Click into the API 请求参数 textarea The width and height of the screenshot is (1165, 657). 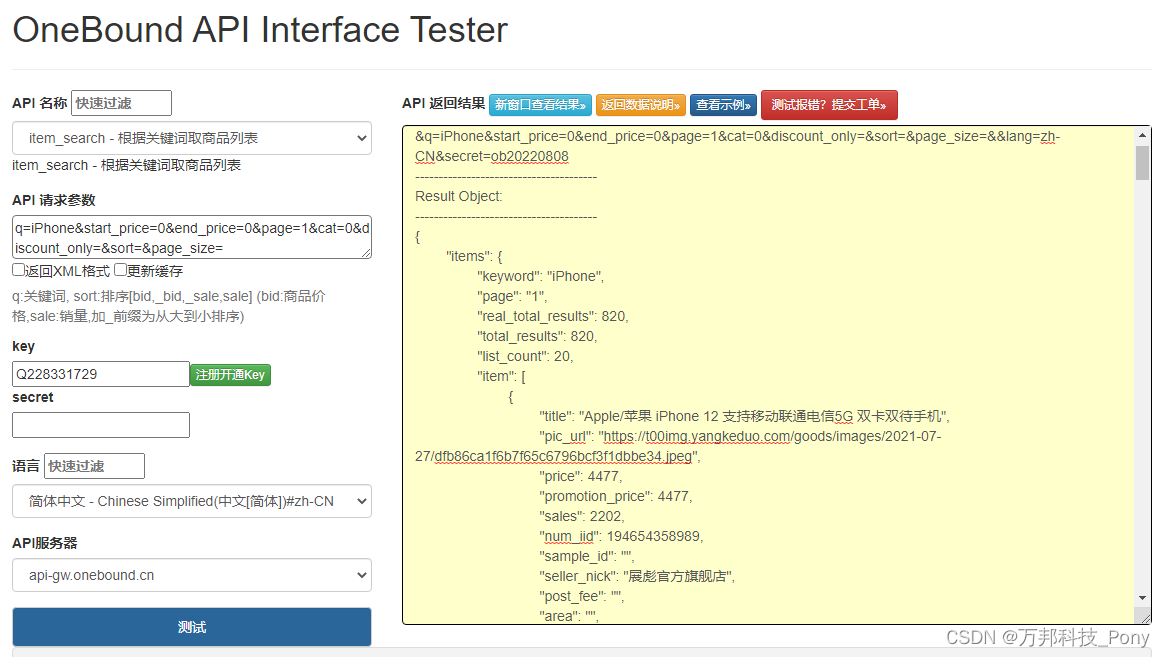point(192,237)
